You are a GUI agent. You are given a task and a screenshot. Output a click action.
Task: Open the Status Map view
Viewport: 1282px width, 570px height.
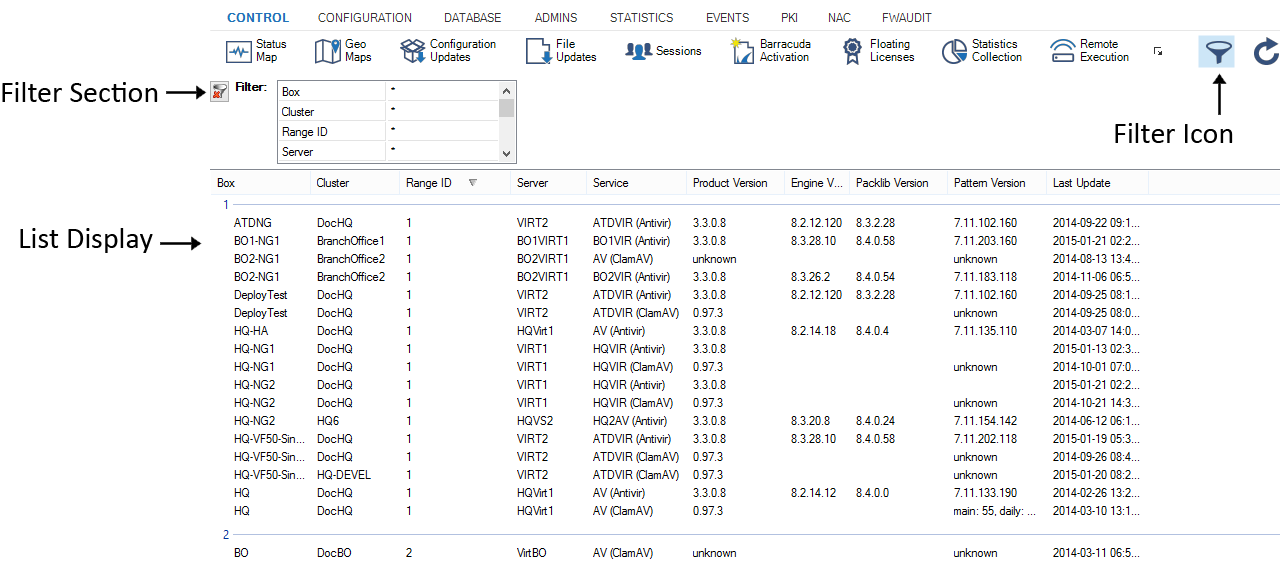pos(256,51)
